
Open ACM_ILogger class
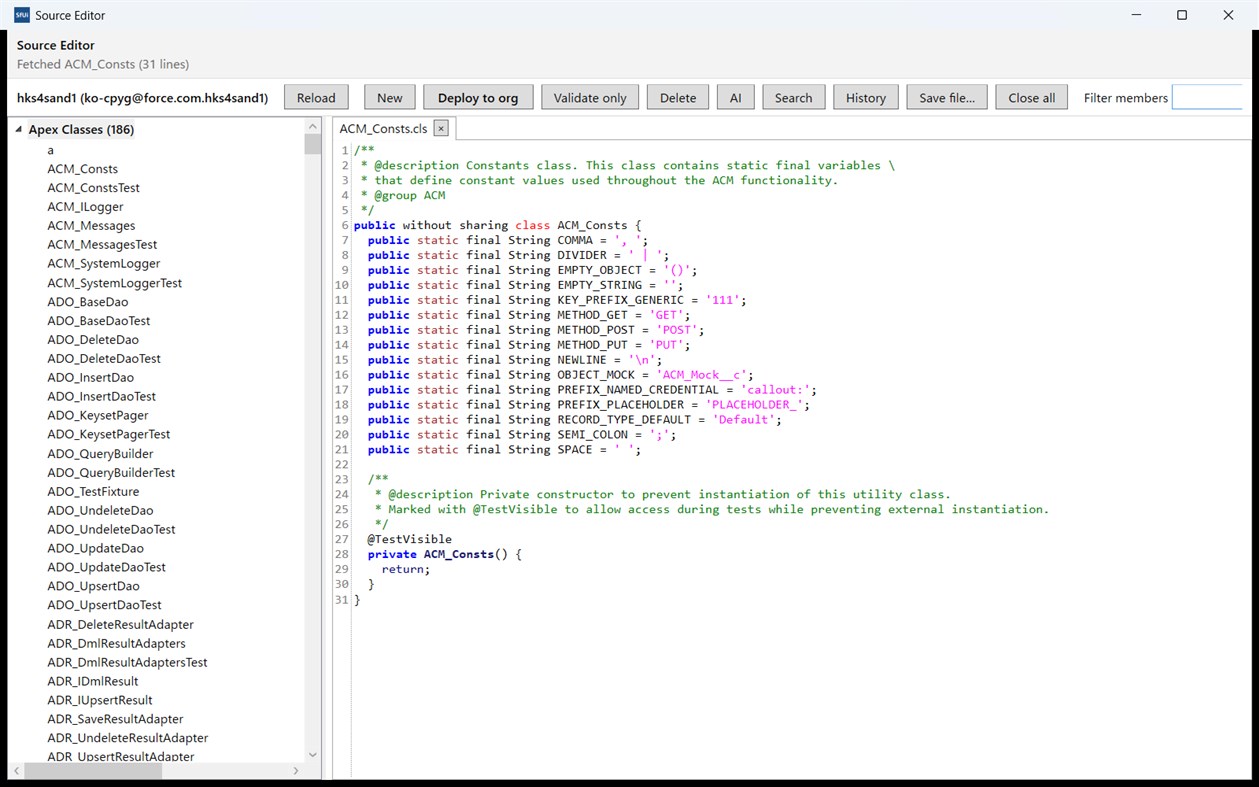click(x=86, y=207)
